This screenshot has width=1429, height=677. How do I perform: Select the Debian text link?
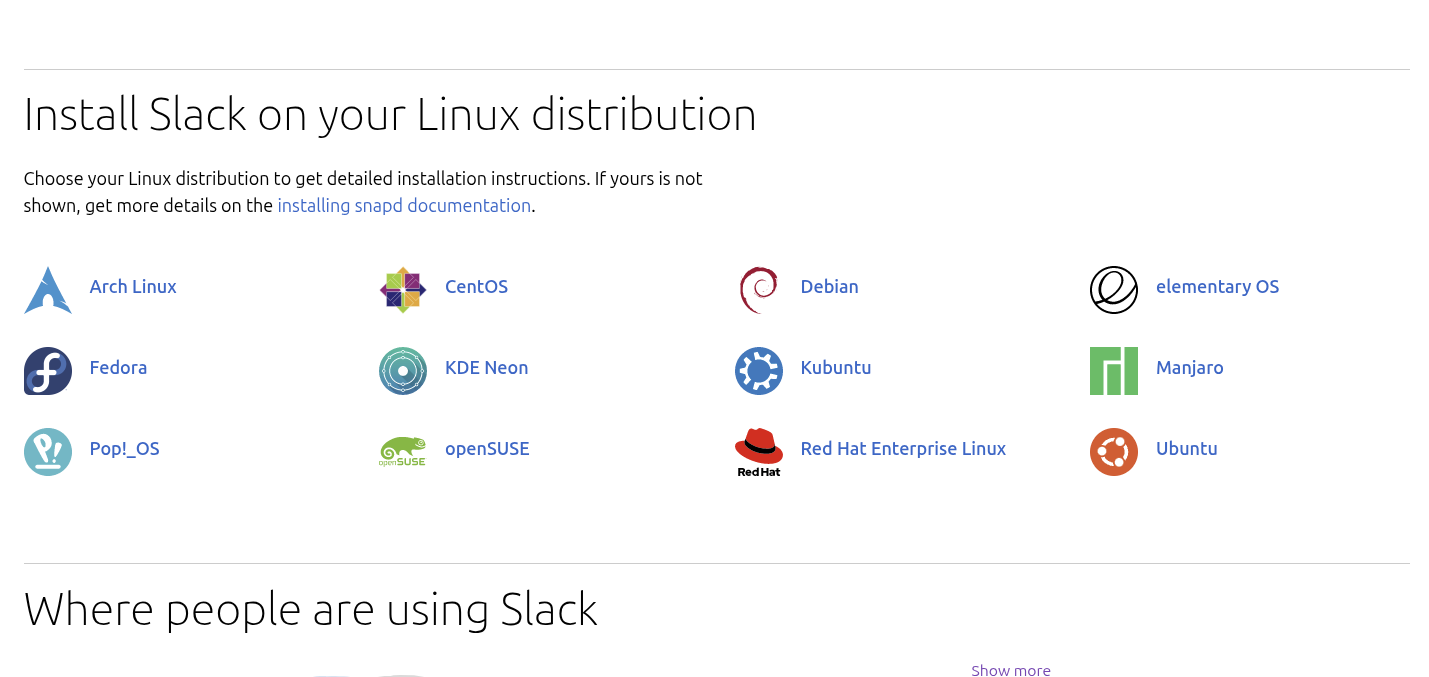(829, 287)
